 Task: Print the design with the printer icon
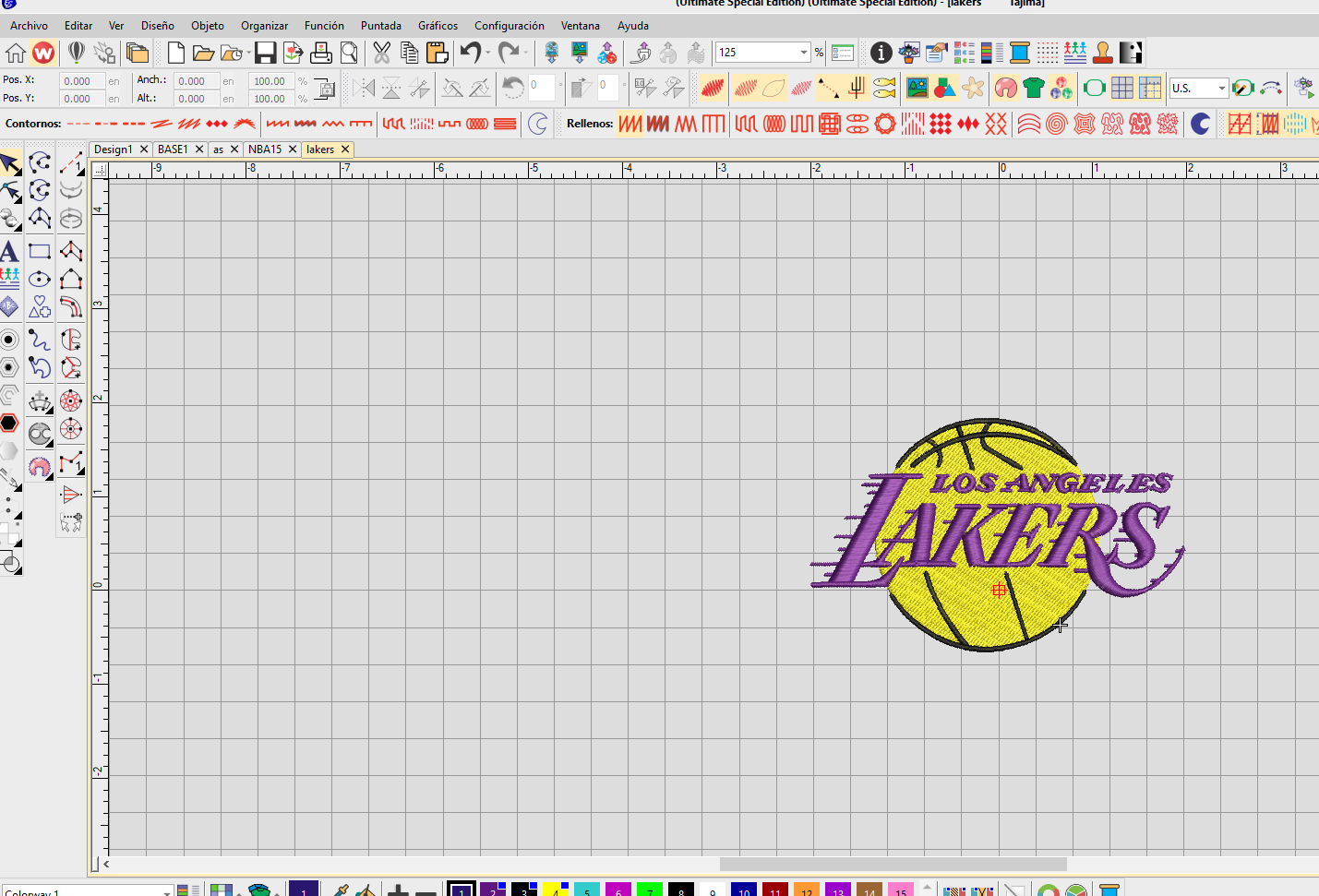pyautogui.click(x=321, y=53)
